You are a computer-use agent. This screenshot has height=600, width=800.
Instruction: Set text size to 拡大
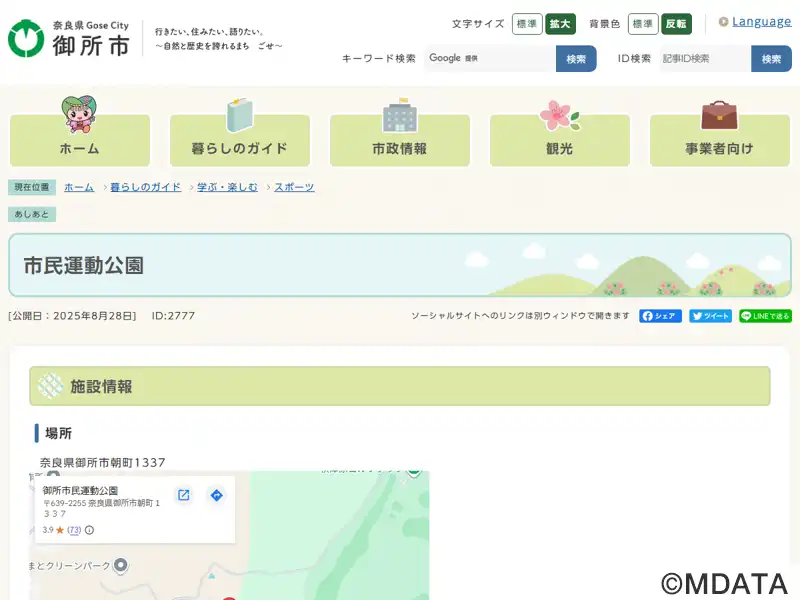[x=560, y=24]
